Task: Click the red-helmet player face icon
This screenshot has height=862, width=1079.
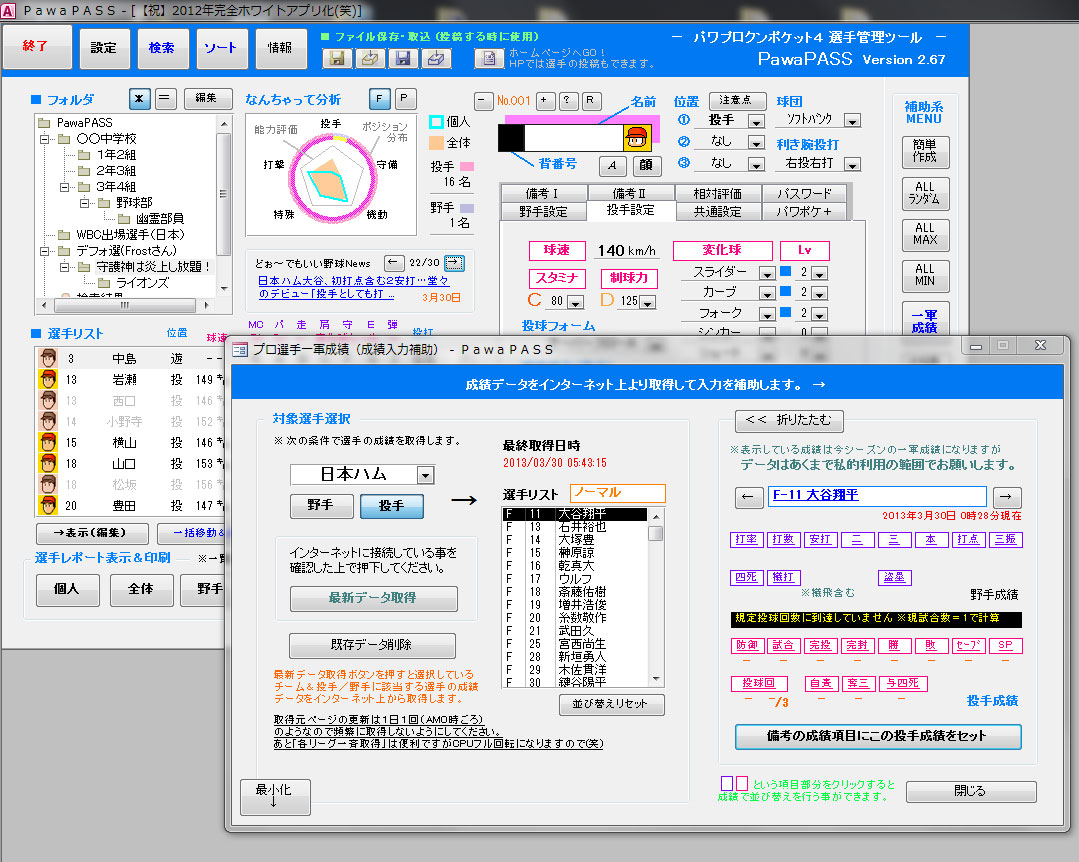Action: coord(637,138)
